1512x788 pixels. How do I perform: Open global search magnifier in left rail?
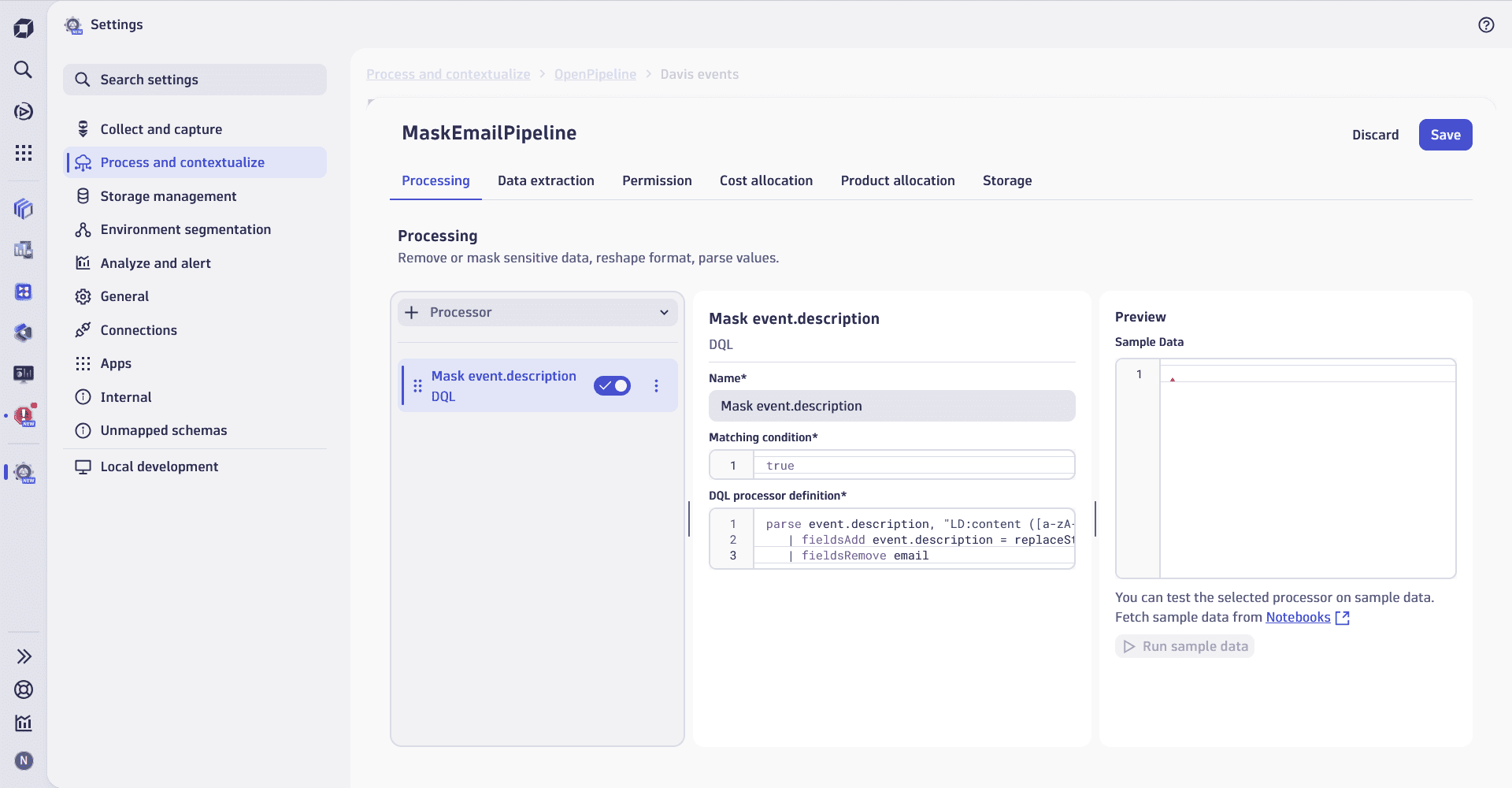click(24, 69)
